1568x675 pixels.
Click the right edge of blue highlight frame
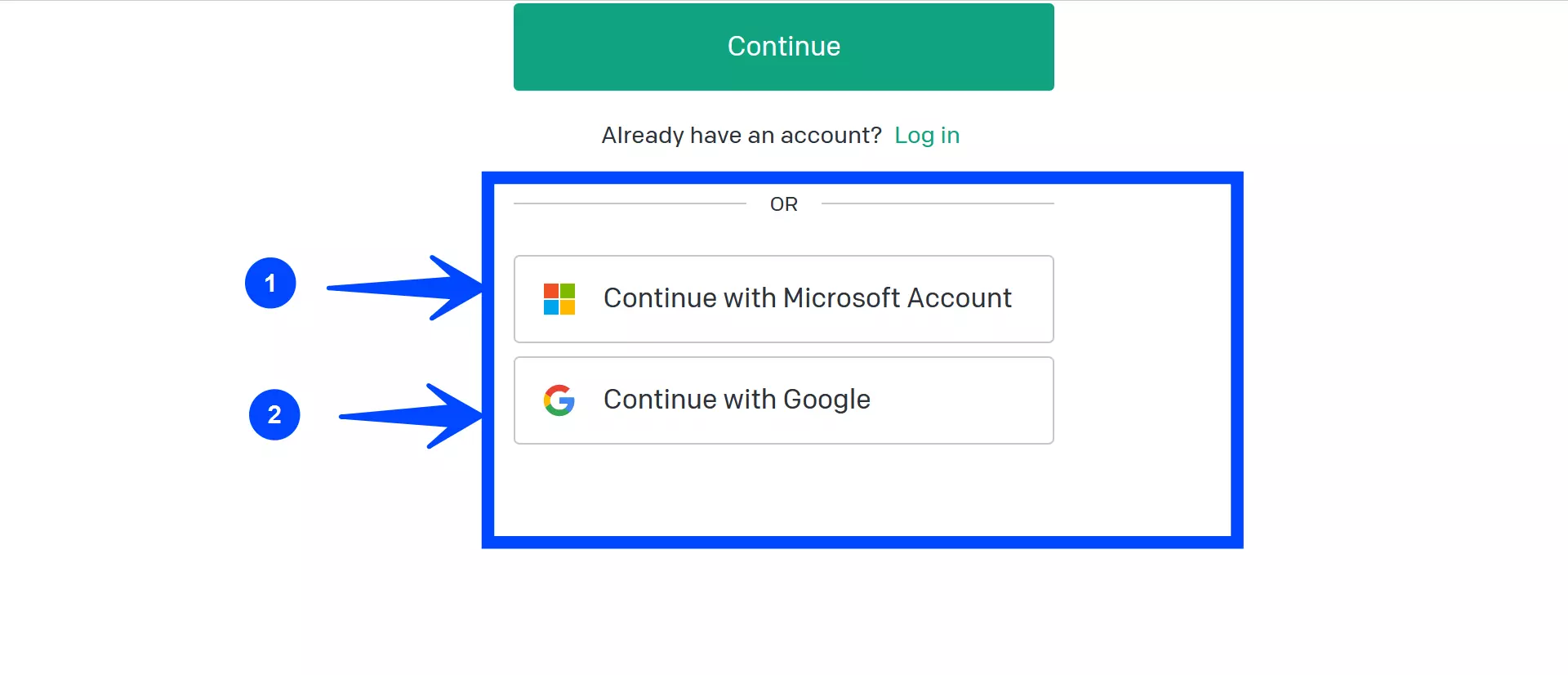tap(1236, 360)
